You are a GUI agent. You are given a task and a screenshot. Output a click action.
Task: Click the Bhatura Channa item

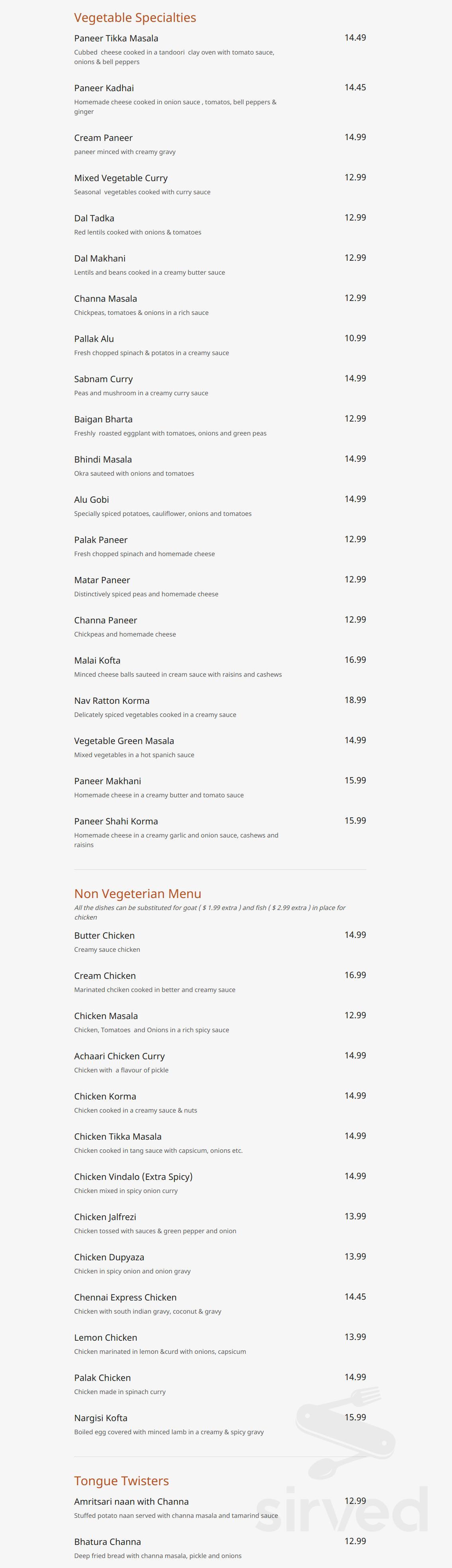click(x=108, y=1542)
